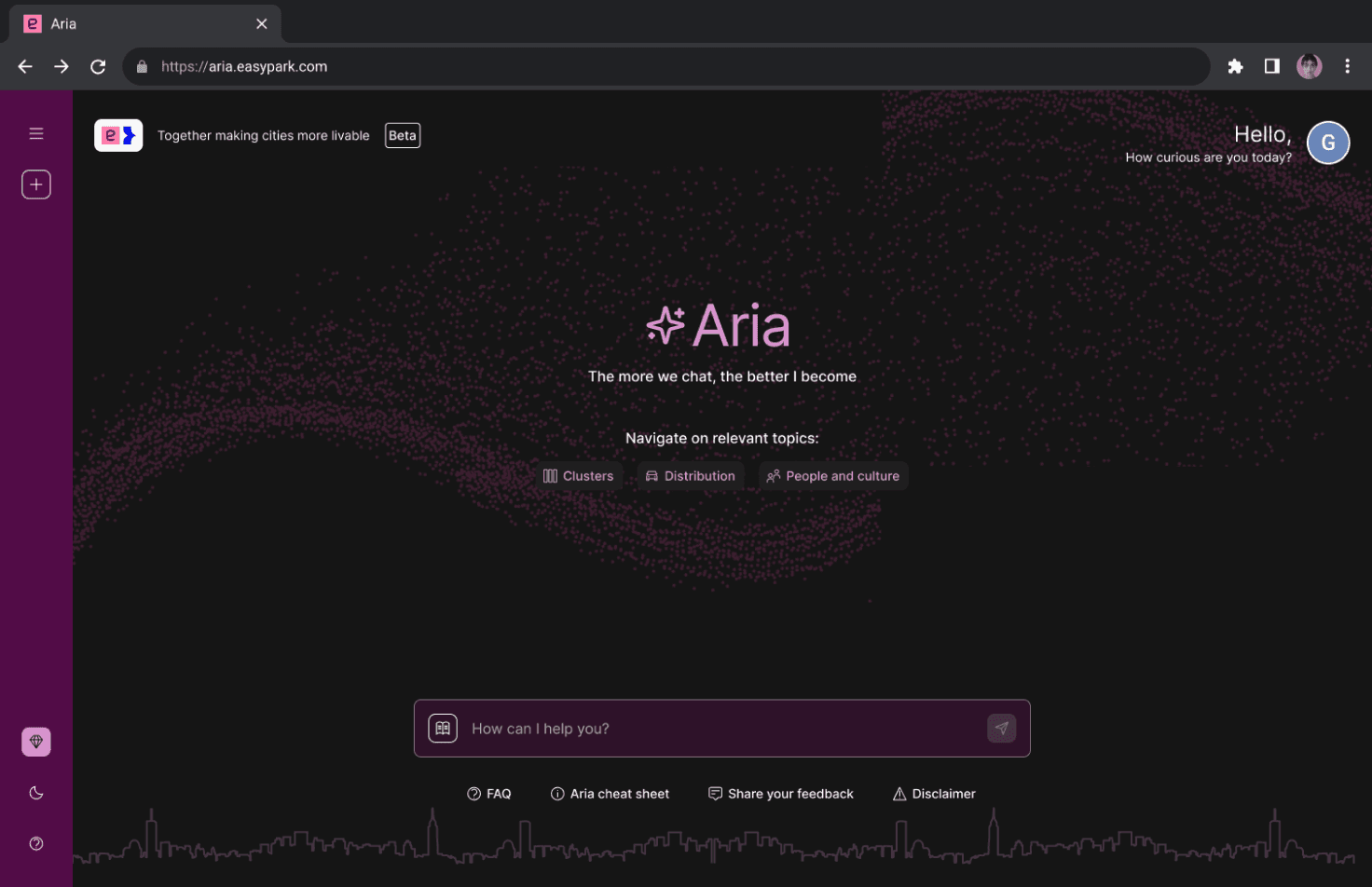Start a new chat with plus icon
Image resolution: width=1372 pixels, height=887 pixels.
(x=36, y=184)
